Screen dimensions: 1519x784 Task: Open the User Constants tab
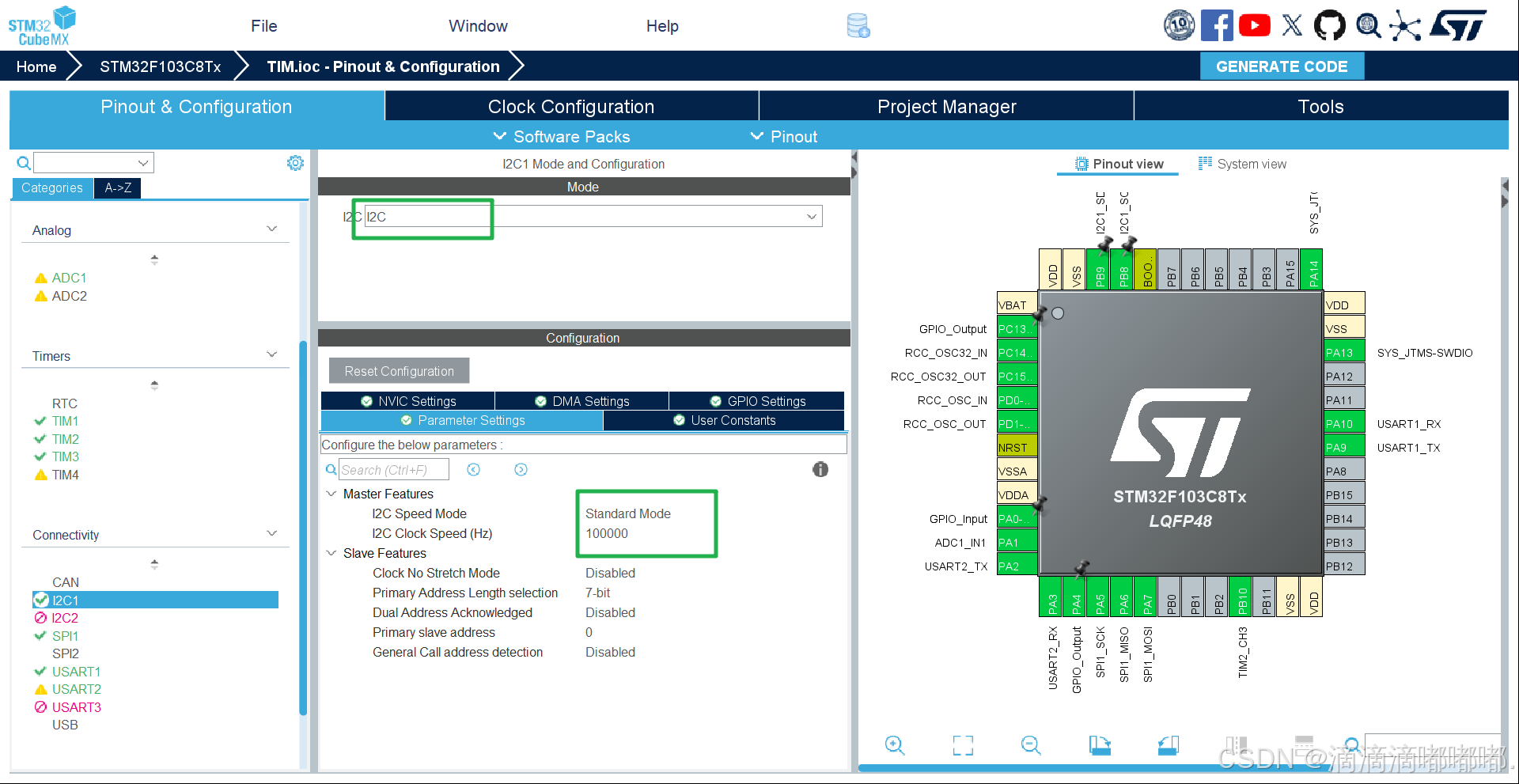pyautogui.click(x=724, y=420)
